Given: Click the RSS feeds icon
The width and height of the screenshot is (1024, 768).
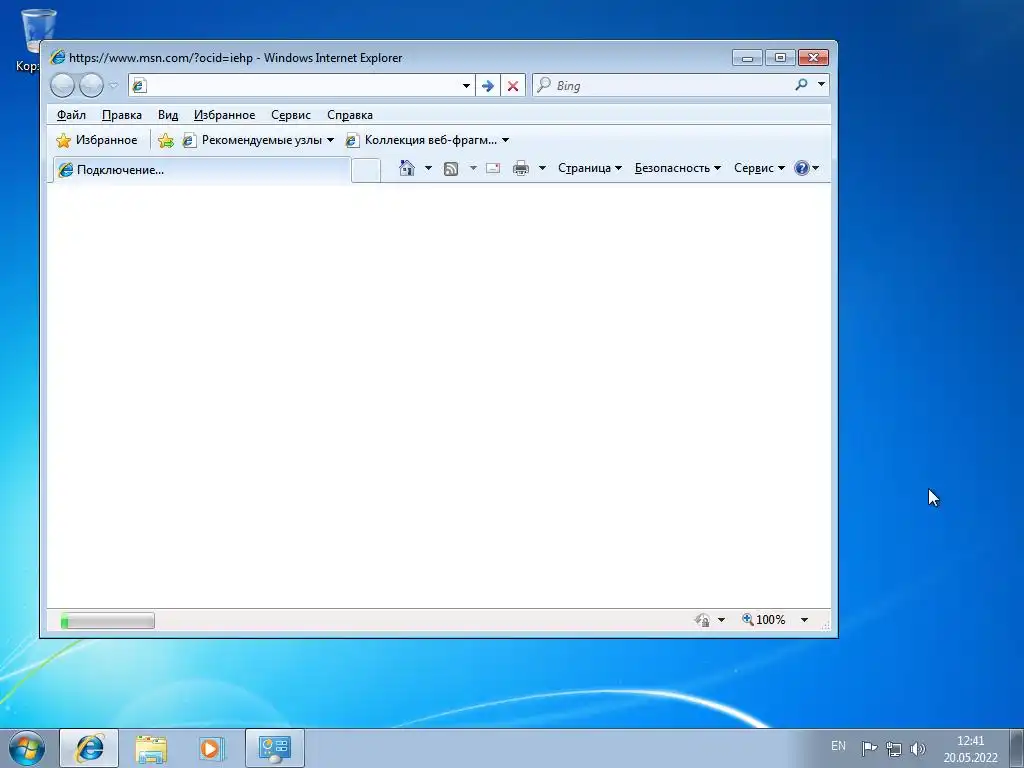Looking at the screenshot, I should 451,169.
